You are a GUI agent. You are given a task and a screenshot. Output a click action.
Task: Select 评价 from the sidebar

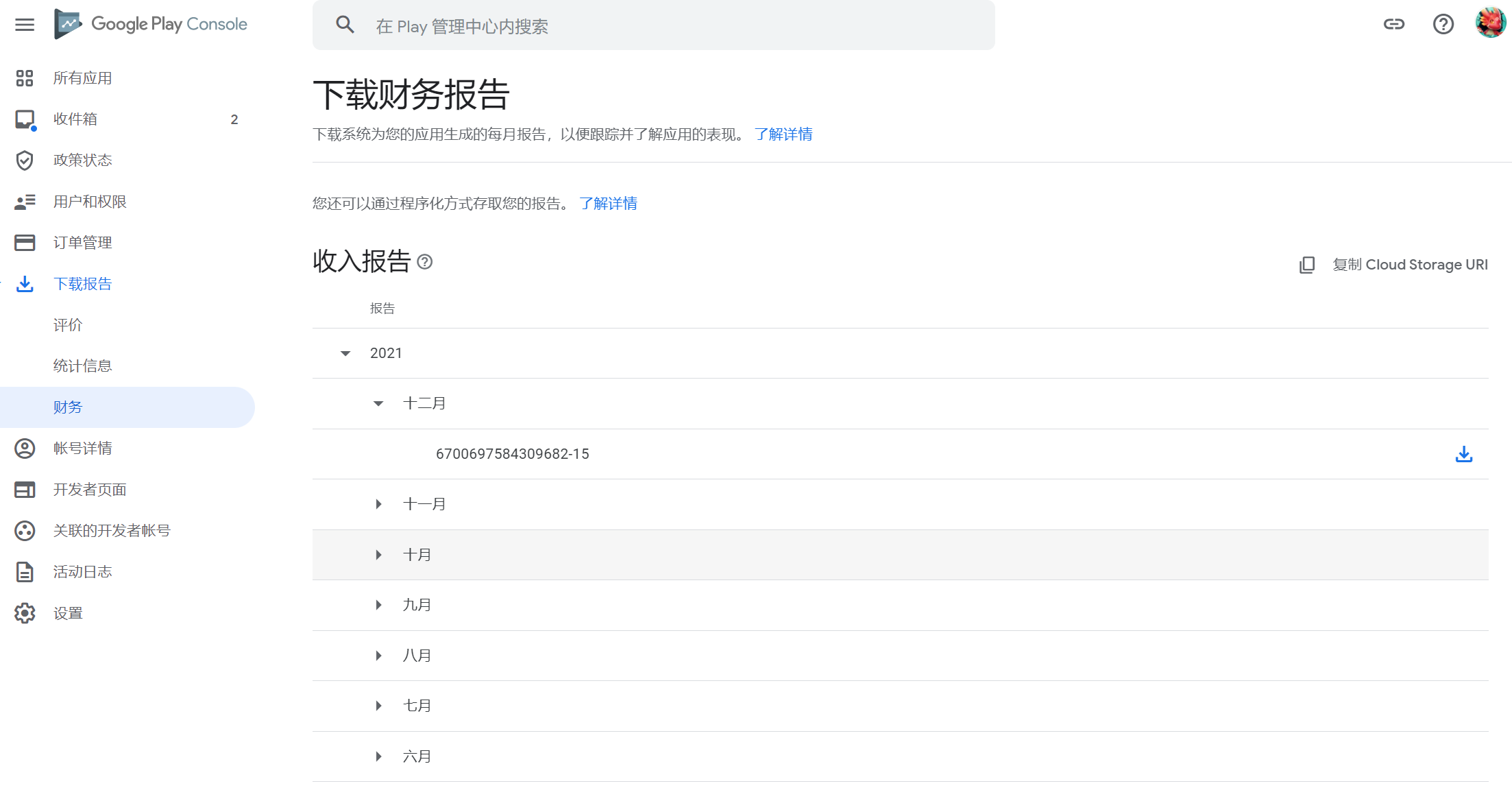point(69,324)
